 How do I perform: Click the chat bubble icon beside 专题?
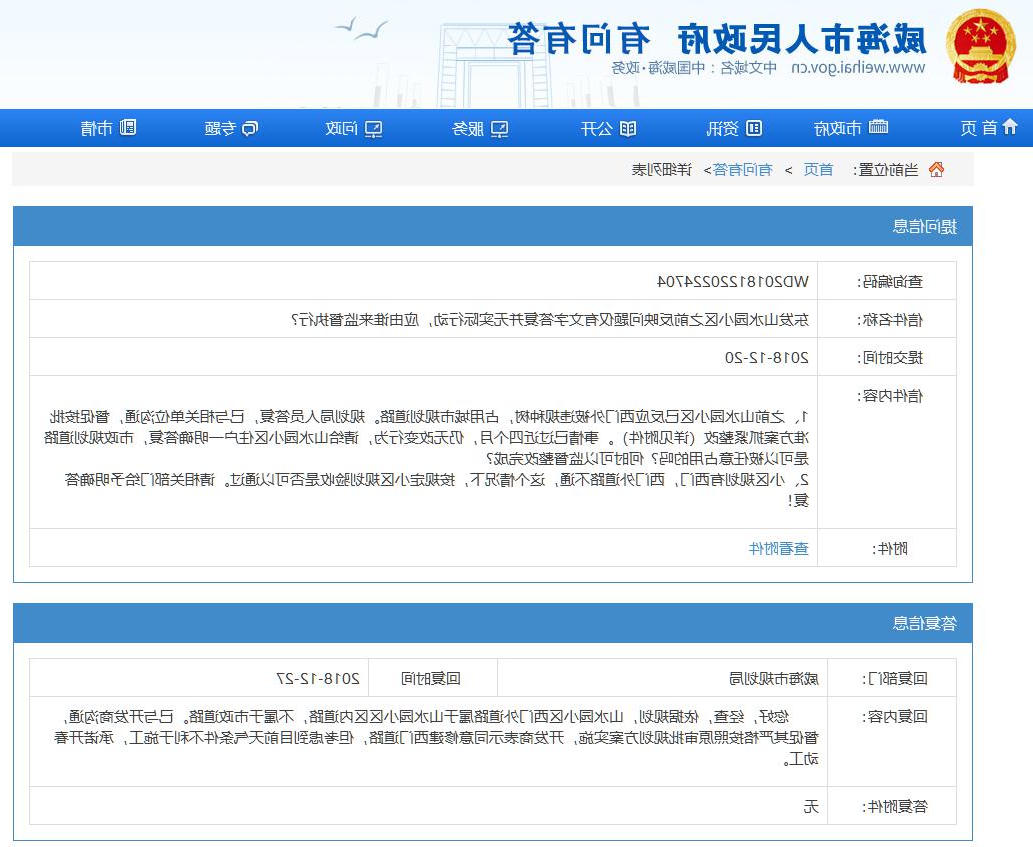pos(250,128)
